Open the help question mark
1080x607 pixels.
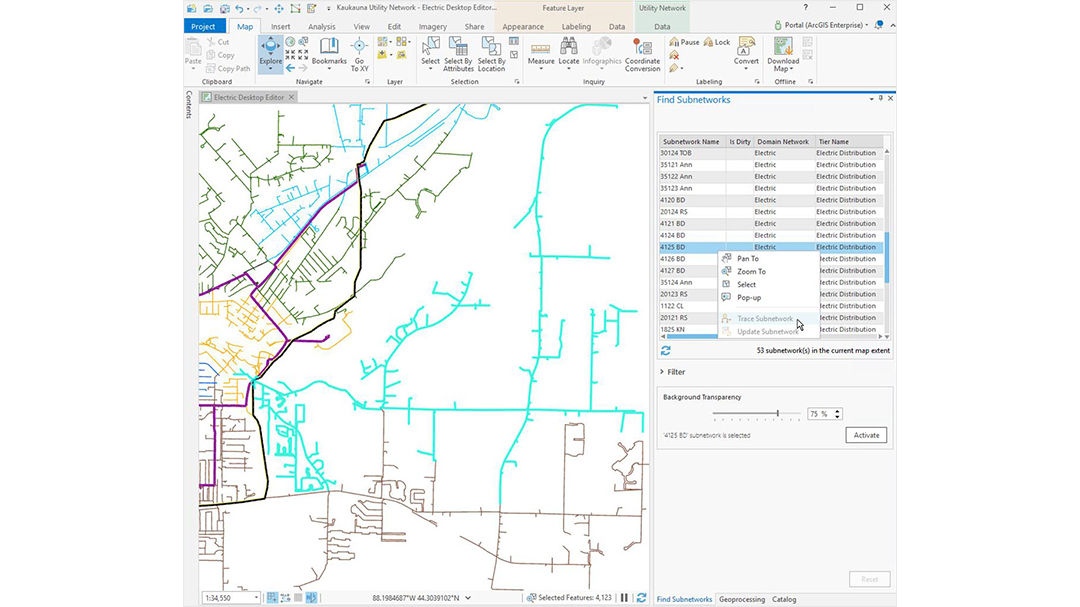coord(805,8)
